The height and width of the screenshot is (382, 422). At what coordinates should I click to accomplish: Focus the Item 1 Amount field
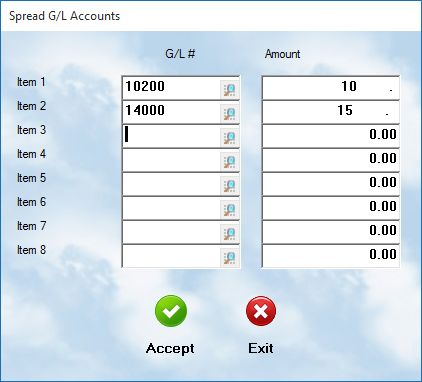(x=330, y=87)
